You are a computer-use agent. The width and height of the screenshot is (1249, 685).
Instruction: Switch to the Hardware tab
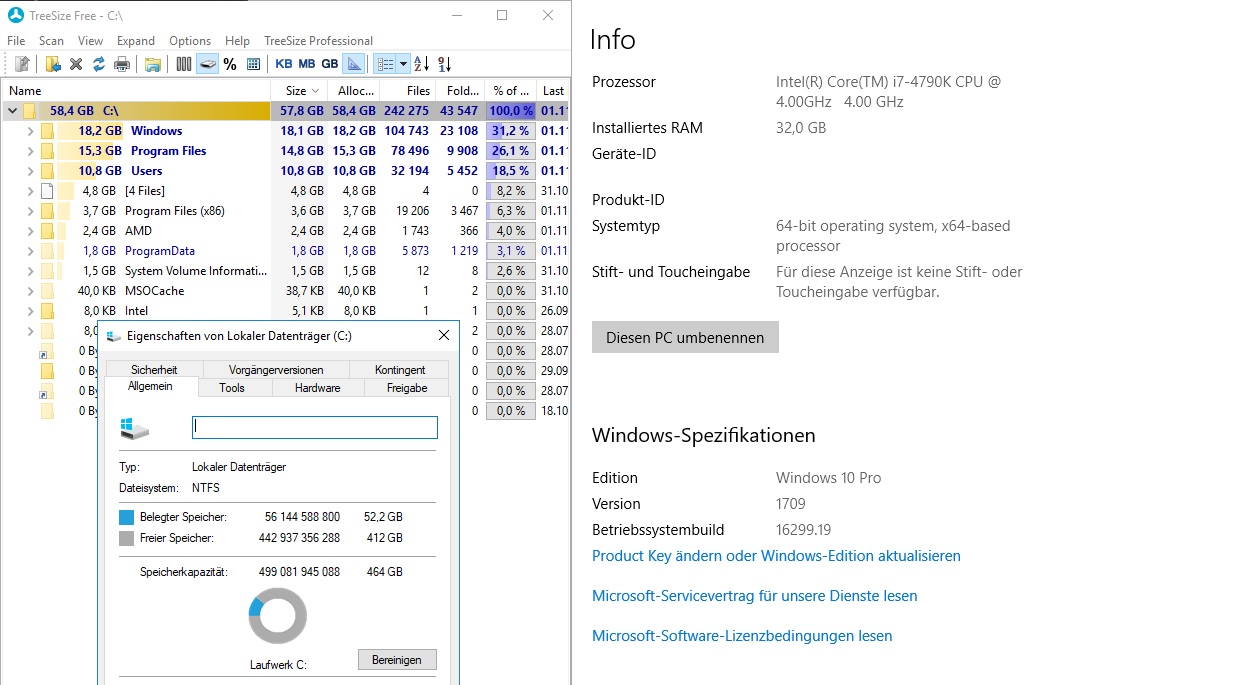pyautogui.click(x=317, y=388)
